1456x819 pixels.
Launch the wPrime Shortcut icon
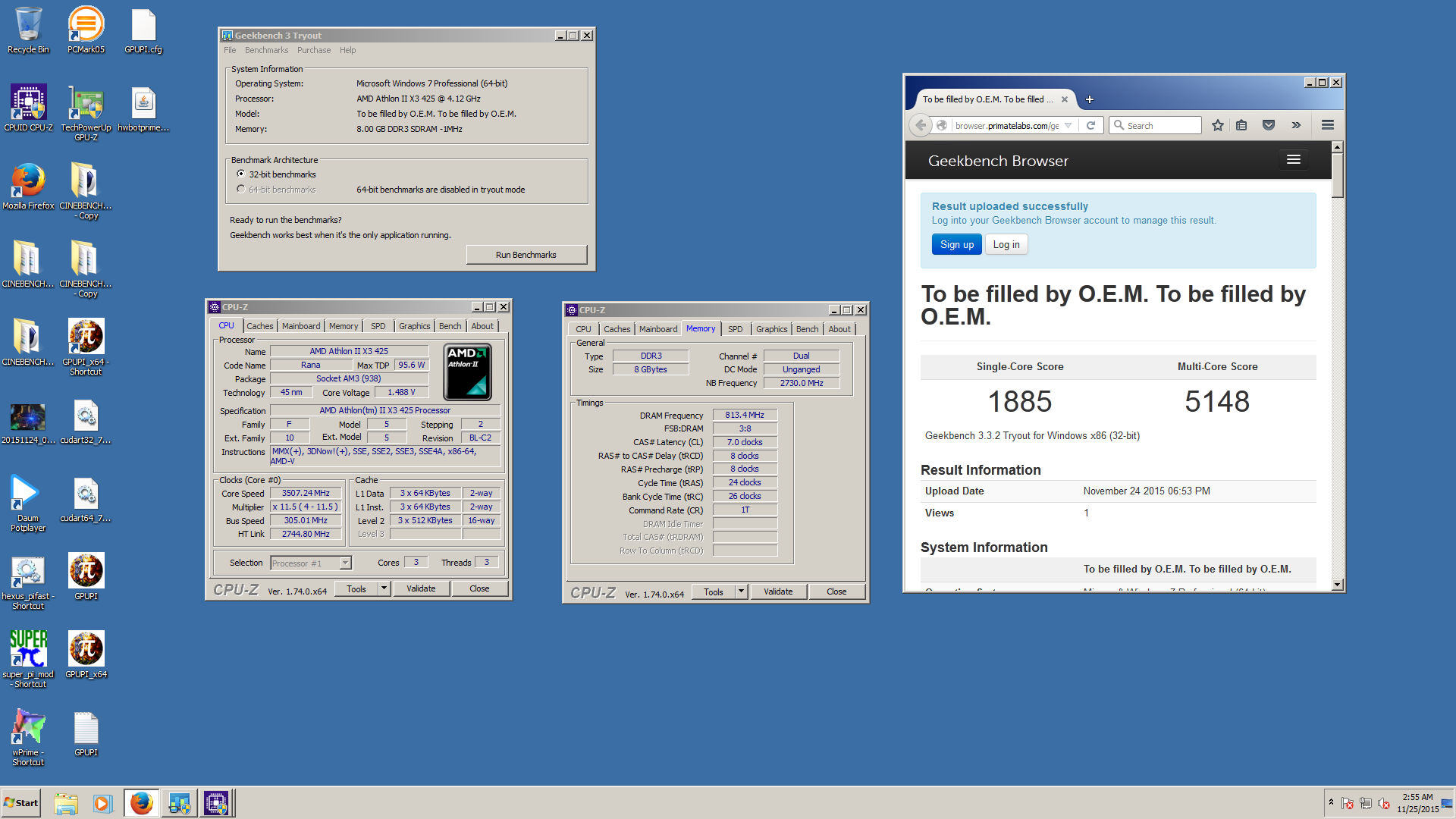(28, 737)
